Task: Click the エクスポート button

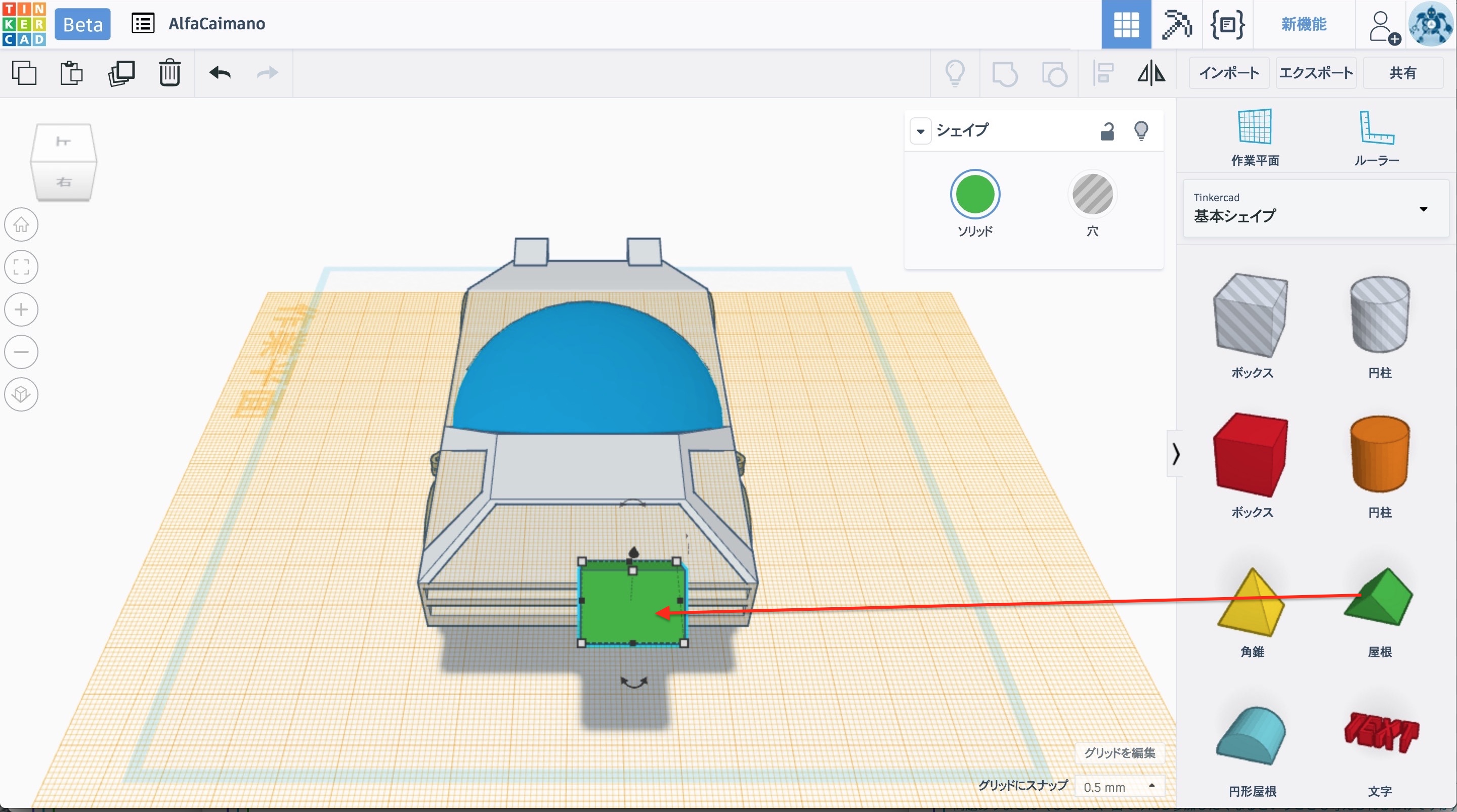Action: [x=1315, y=73]
